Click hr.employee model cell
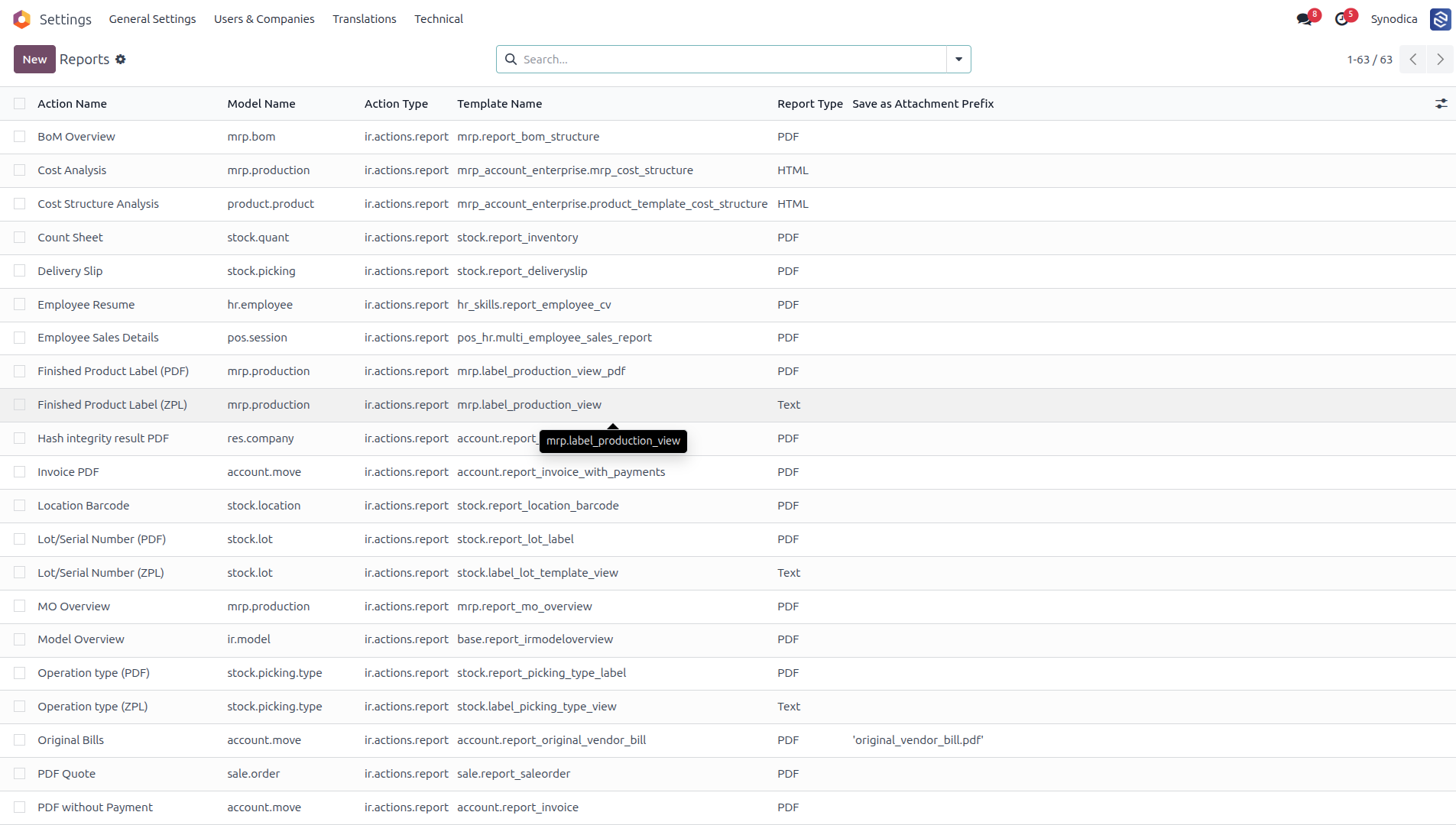Screen dimensions: 1456x825 tap(260, 305)
